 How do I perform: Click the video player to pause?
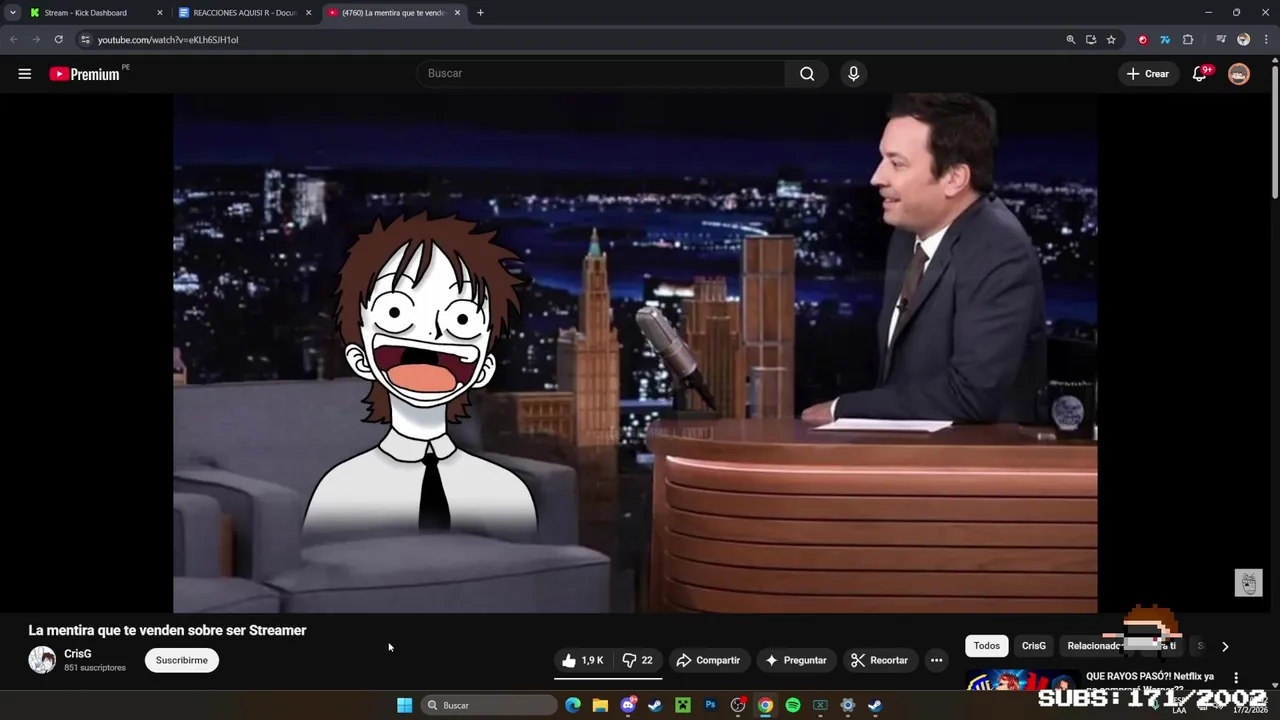[635, 352]
